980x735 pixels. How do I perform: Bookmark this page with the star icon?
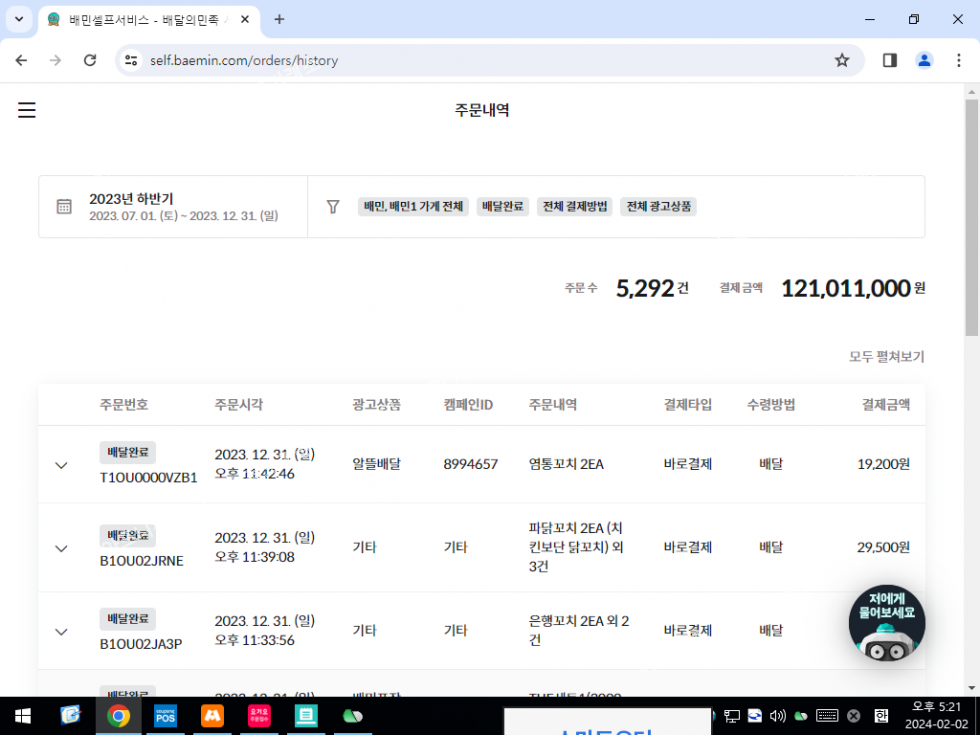pyautogui.click(x=842, y=60)
